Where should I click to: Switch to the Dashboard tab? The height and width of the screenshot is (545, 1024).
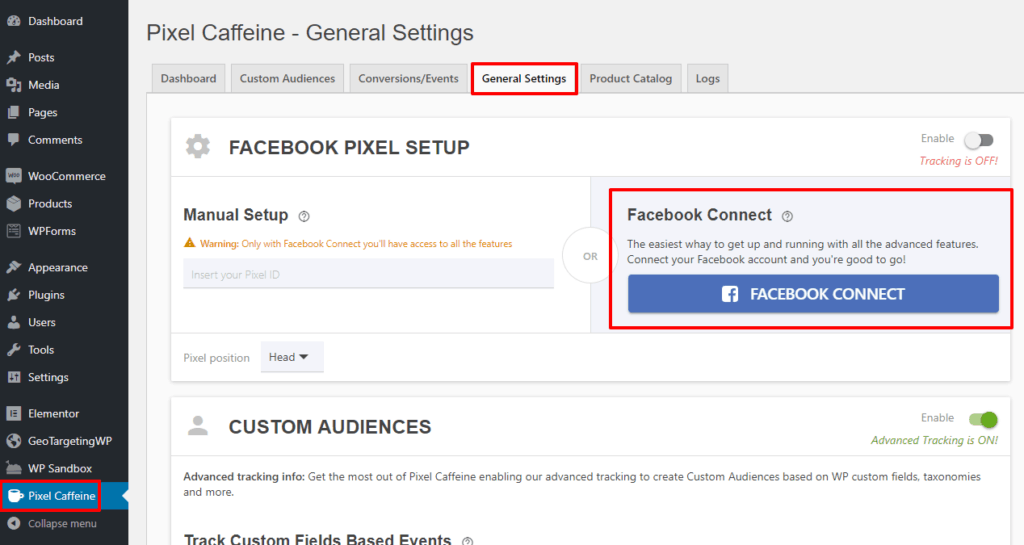point(188,78)
